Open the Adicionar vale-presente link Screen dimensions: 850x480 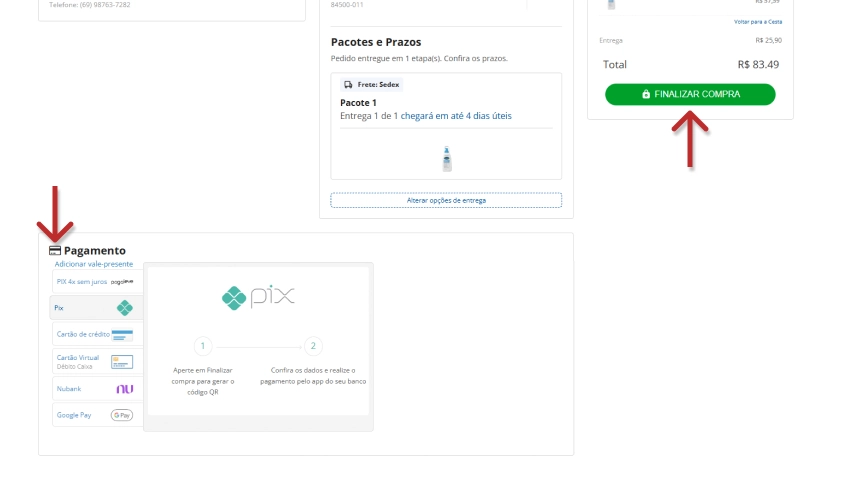(x=94, y=264)
